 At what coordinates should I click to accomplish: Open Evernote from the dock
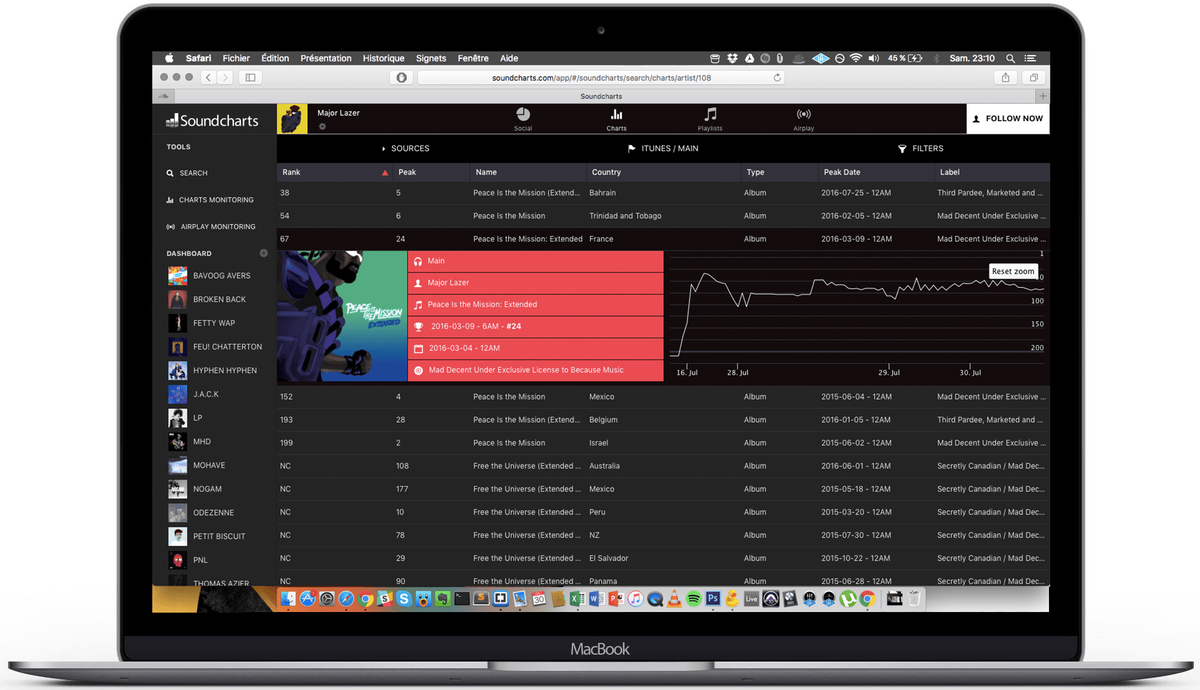(x=442, y=599)
